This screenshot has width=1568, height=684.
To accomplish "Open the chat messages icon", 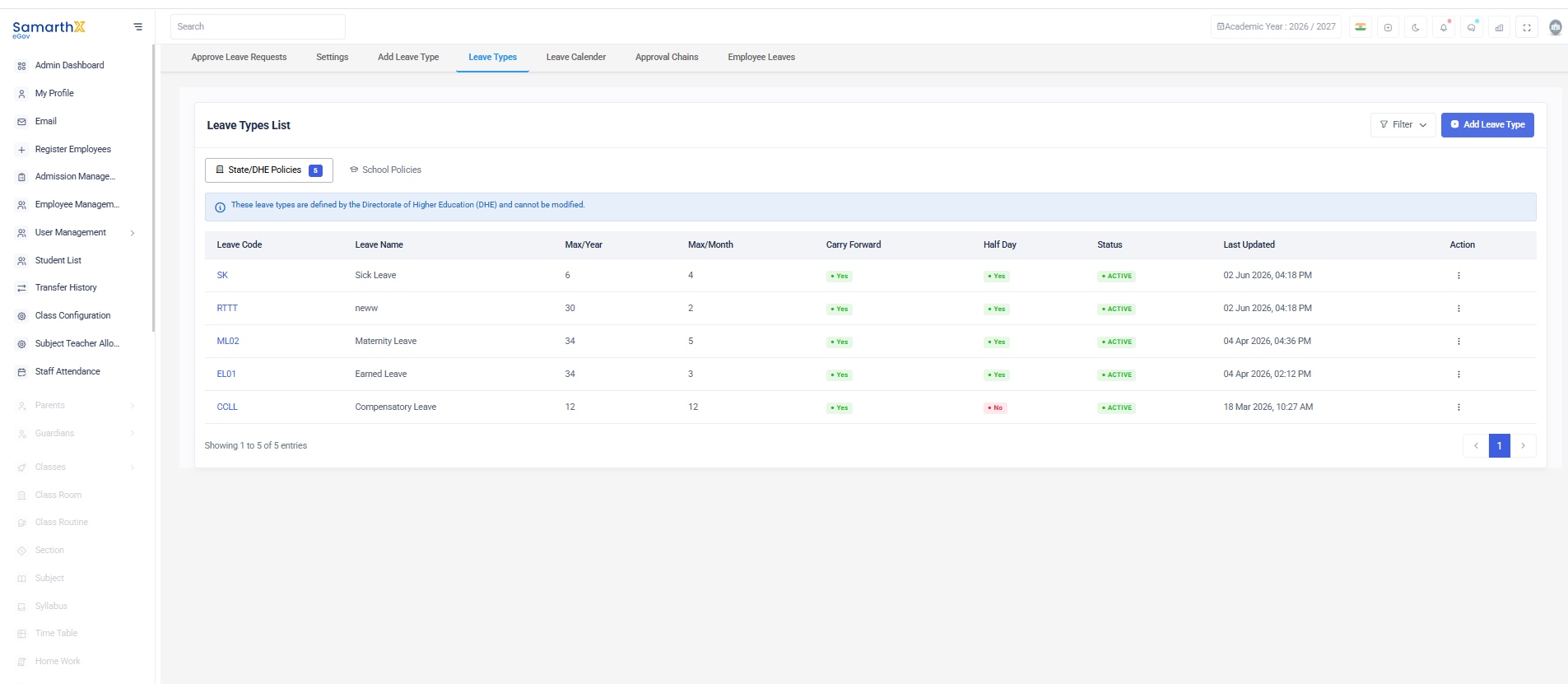I will point(1472,27).
